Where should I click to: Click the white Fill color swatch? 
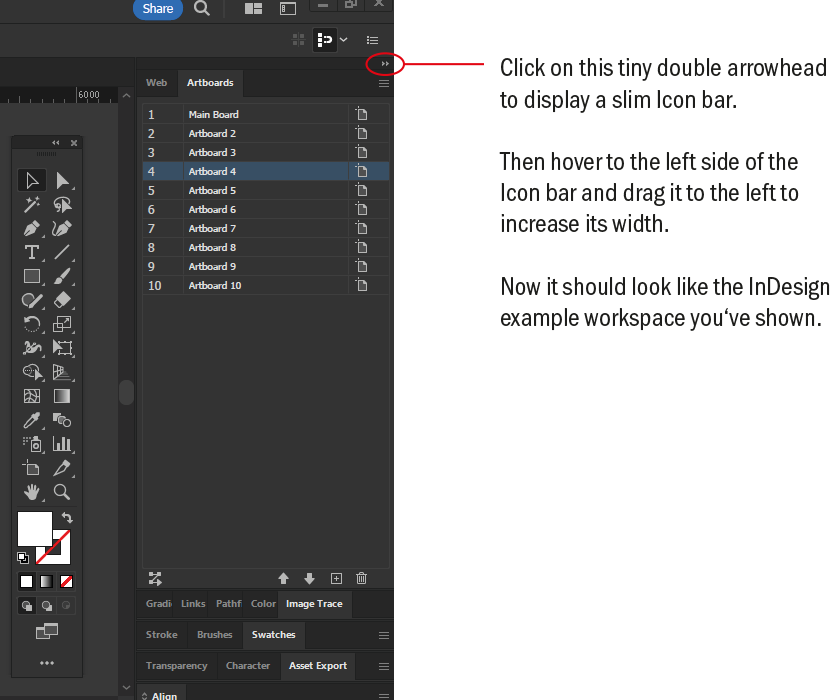point(34,528)
